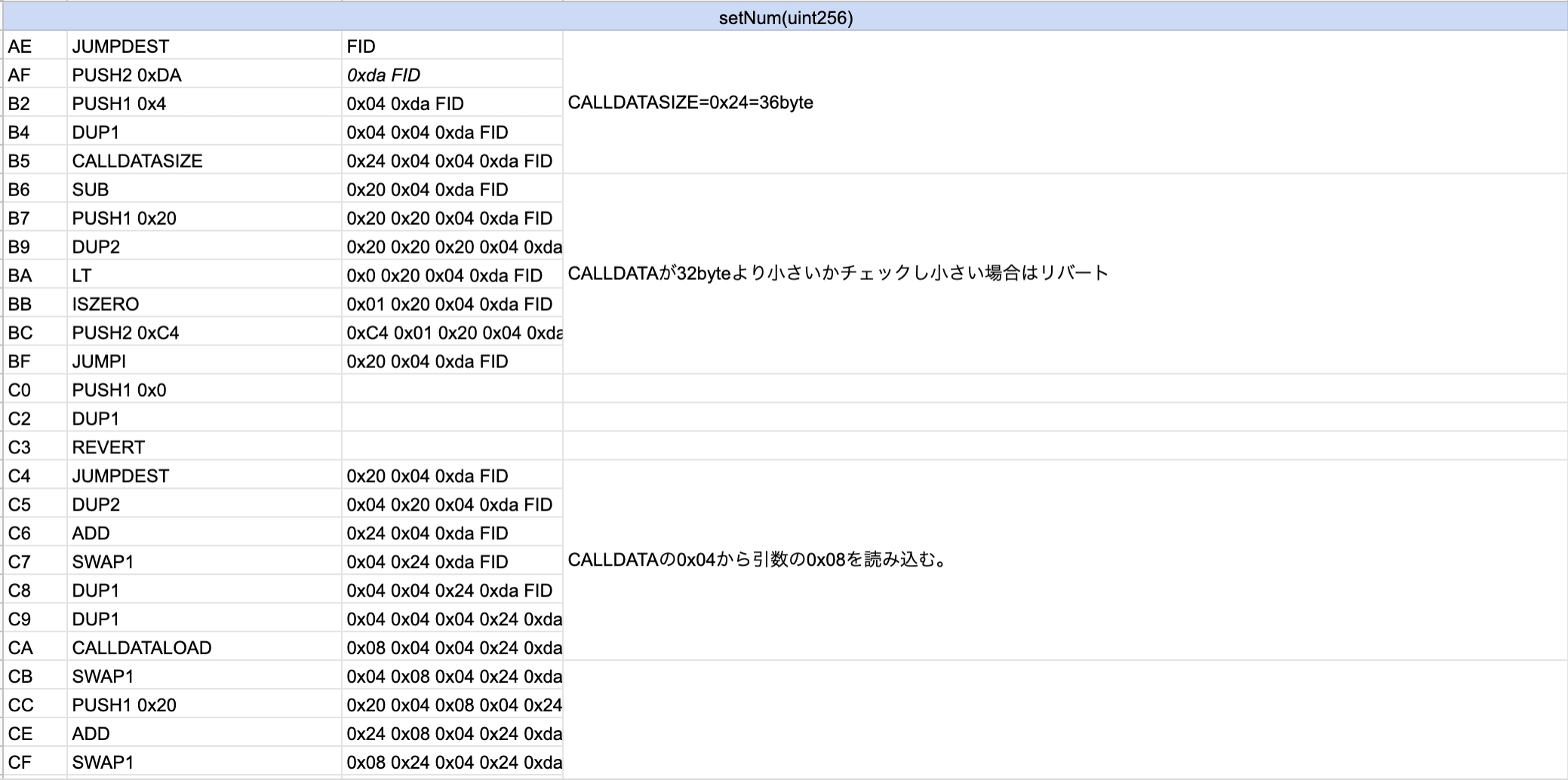
Task: Select the JUMPDEST cell in row C4
Action: click(204, 476)
